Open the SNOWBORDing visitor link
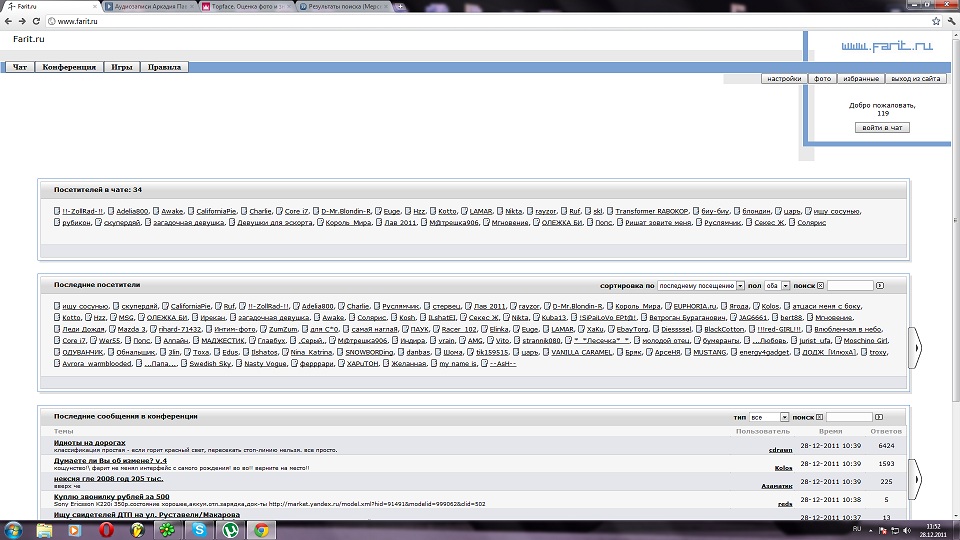The image size is (960, 540). [369, 352]
